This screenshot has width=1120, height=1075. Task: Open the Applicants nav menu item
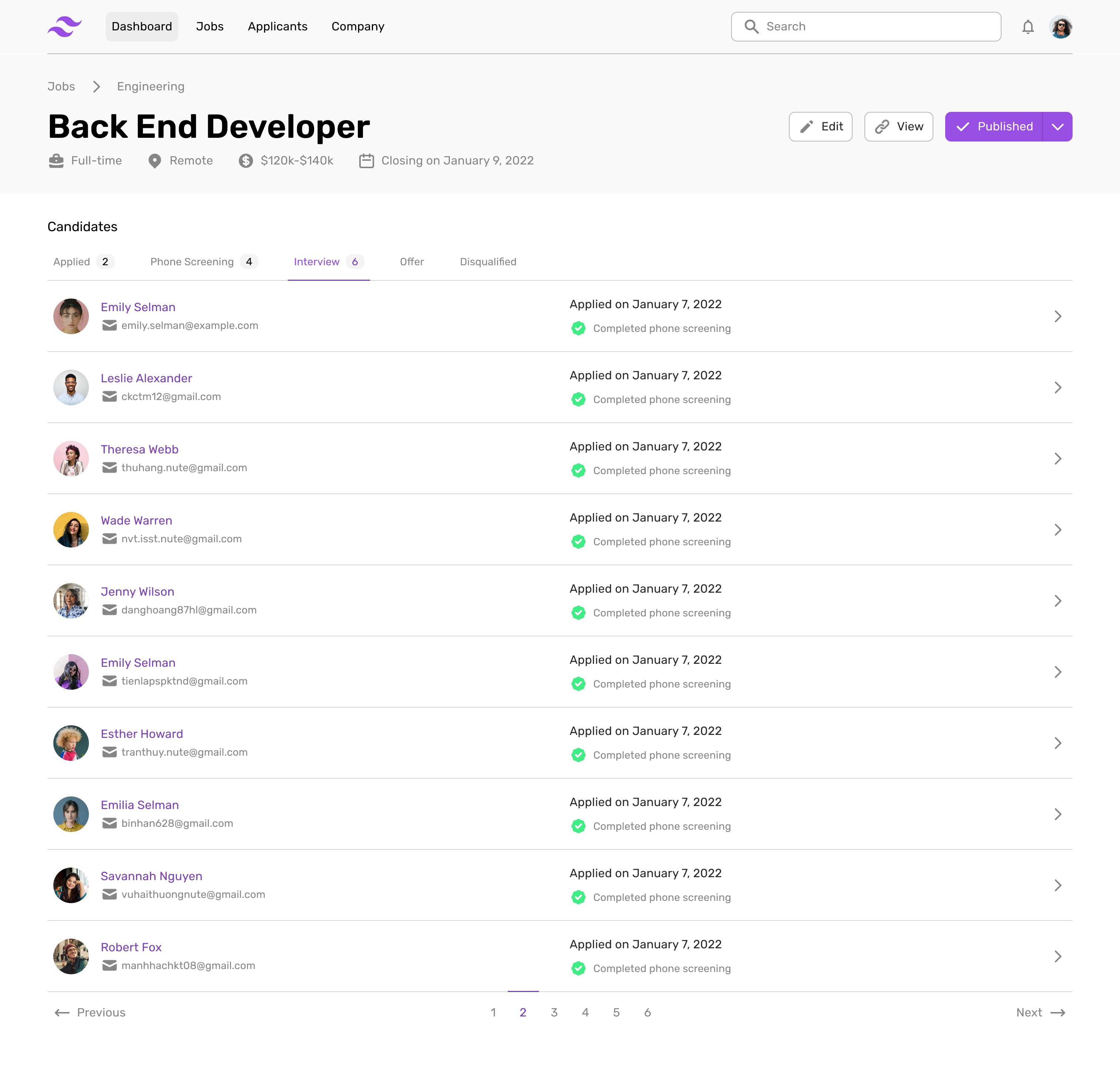tap(277, 27)
